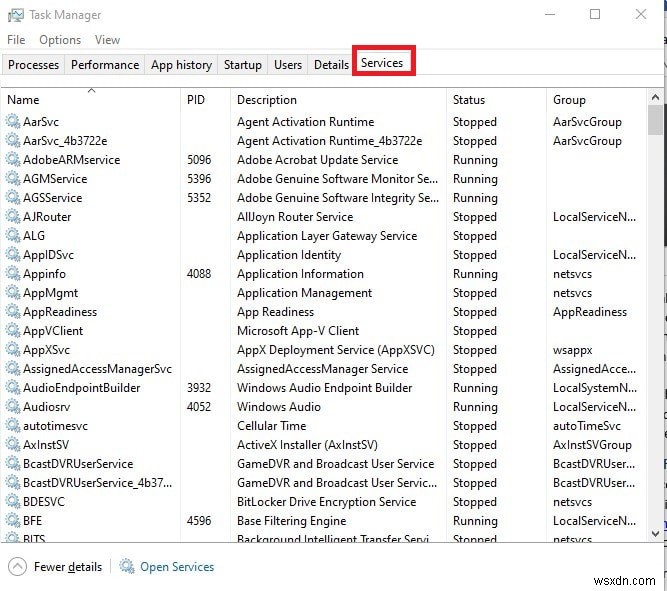Click the gear icon beside Appinfo
Screen dimensions: 667x591
(13, 274)
